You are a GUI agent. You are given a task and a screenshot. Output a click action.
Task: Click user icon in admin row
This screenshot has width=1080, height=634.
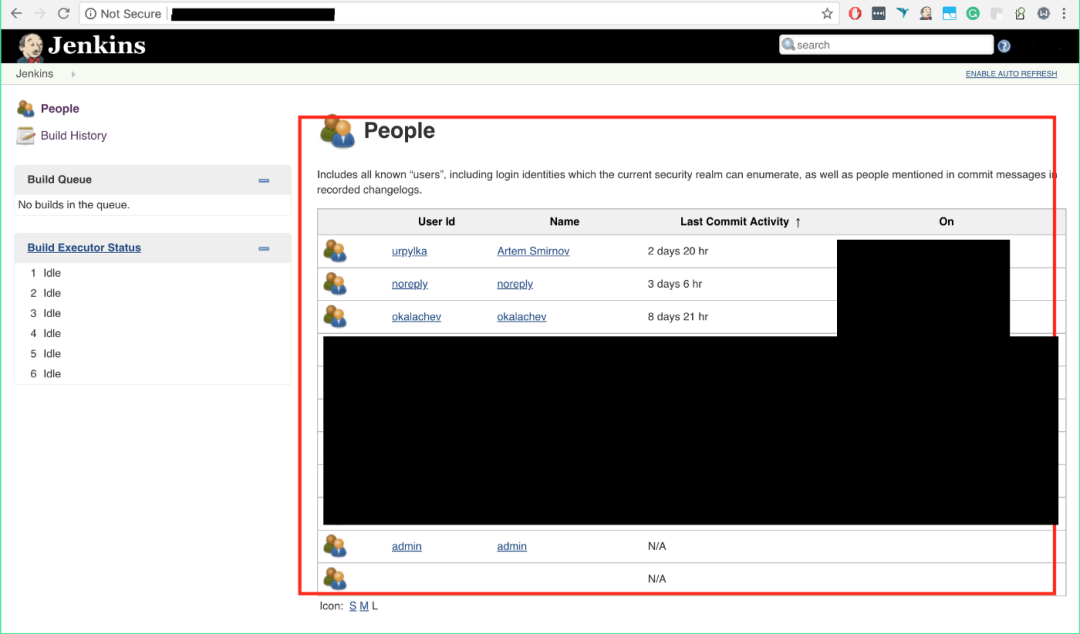335,546
